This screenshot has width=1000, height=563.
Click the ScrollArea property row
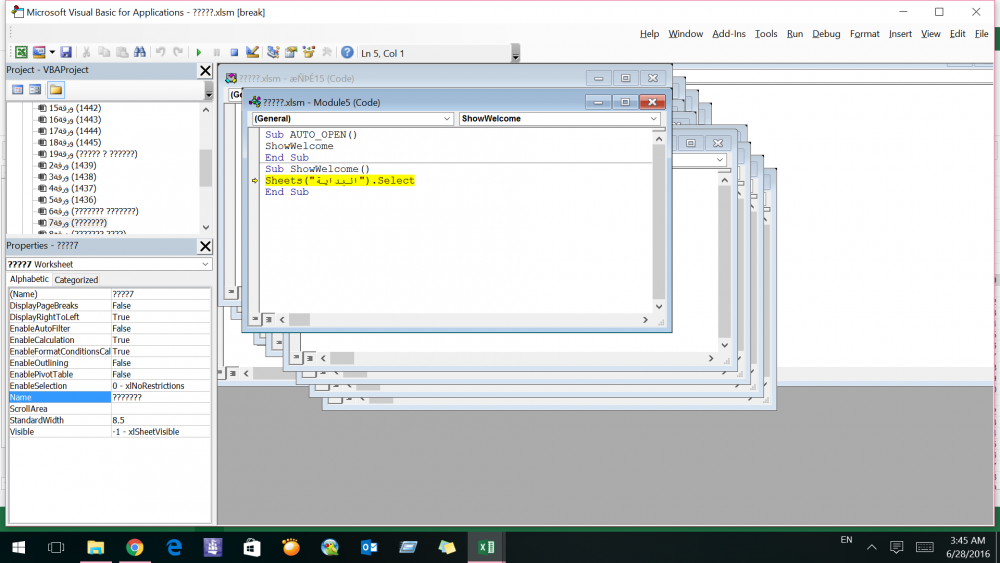109,409
